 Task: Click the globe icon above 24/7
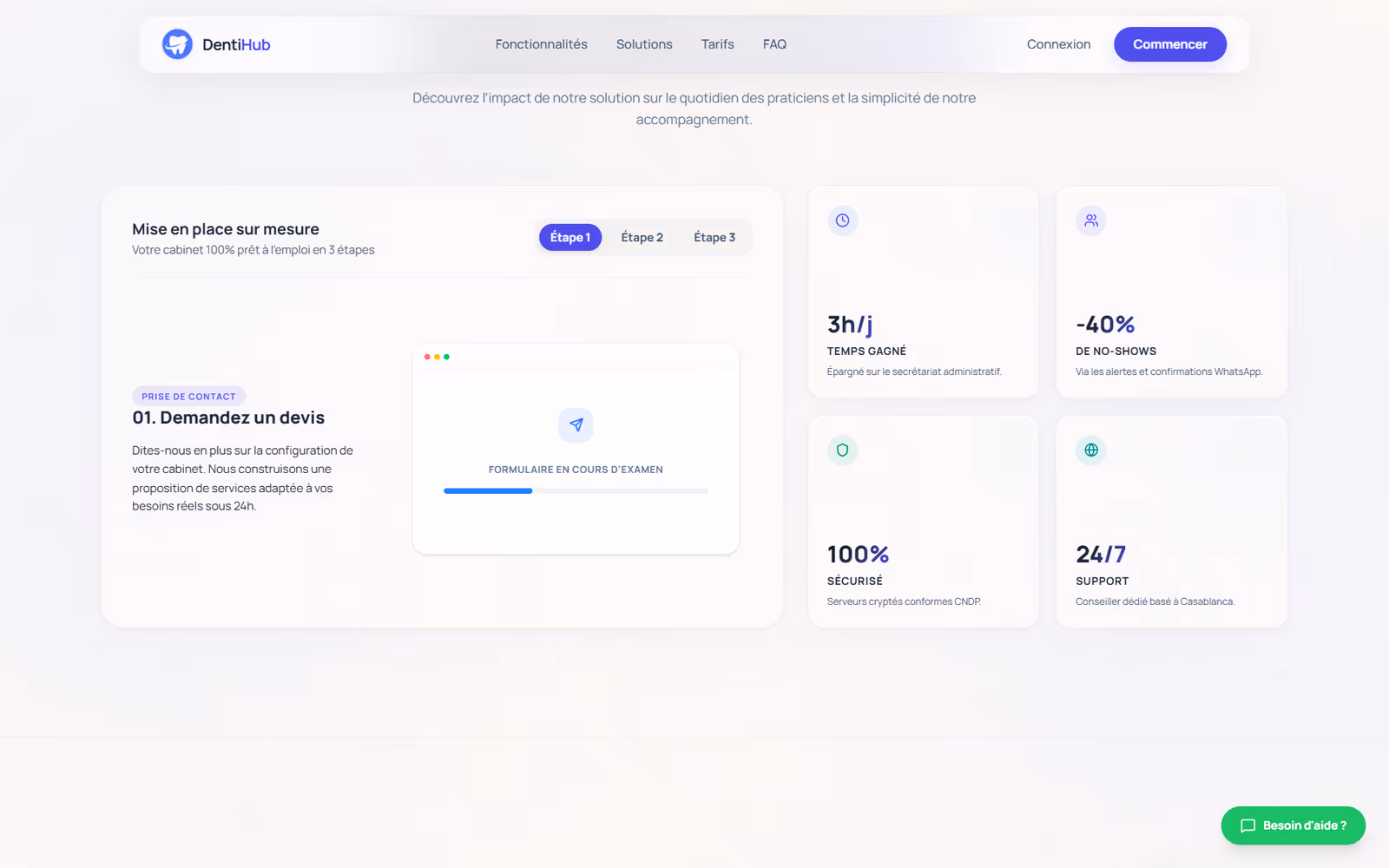1091,450
